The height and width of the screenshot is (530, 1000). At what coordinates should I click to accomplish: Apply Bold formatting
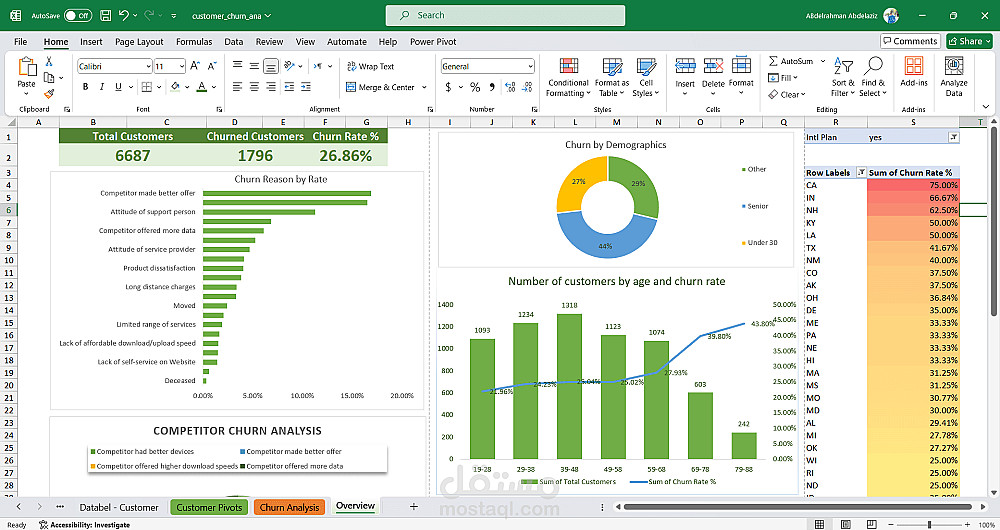click(x=86, y=87)
